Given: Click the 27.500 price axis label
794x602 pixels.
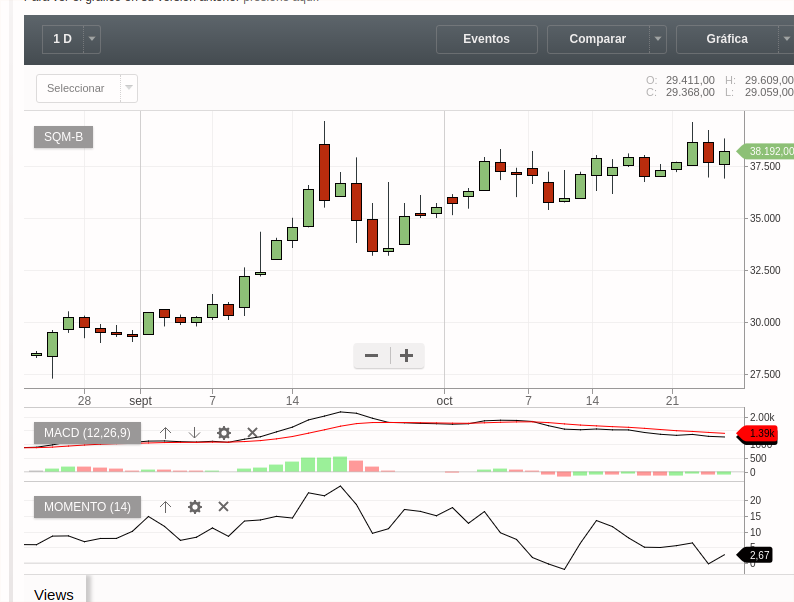Looking at the screenshot, I should (x=765, y=375).
